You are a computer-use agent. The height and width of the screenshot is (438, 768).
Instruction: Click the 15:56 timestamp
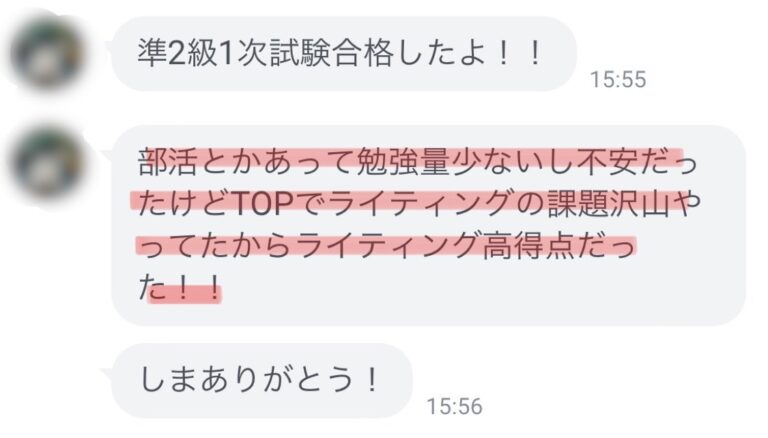pyautogui.click(x=455, y=406)
